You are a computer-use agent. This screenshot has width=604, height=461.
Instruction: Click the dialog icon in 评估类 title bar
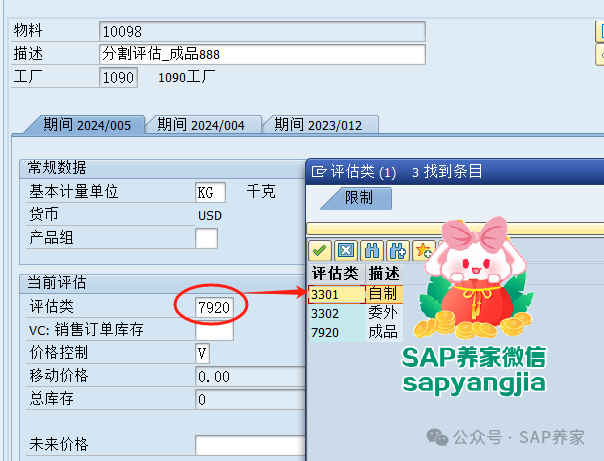319,172
